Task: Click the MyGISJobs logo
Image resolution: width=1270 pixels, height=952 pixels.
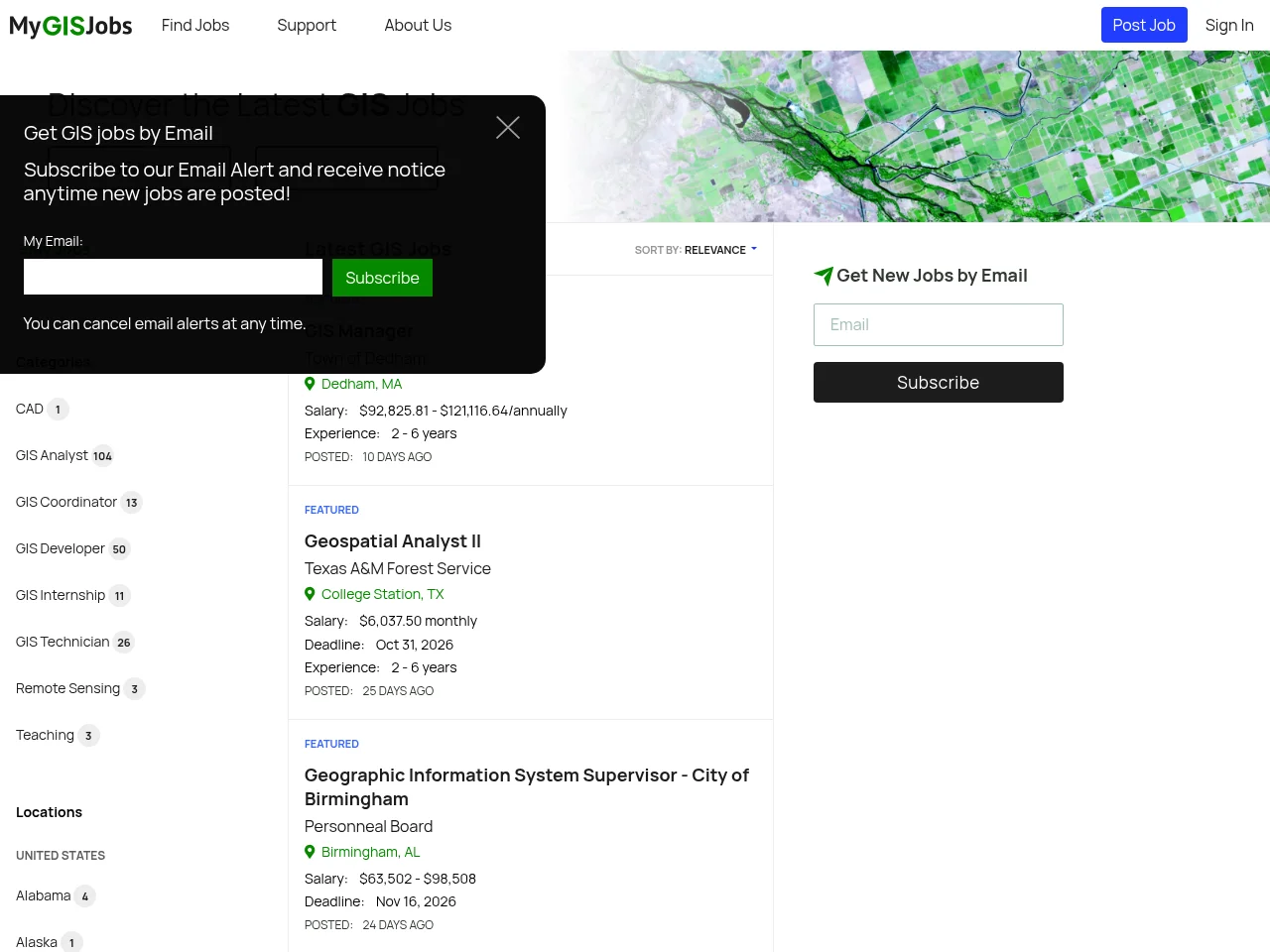Action: click(70, 26)
